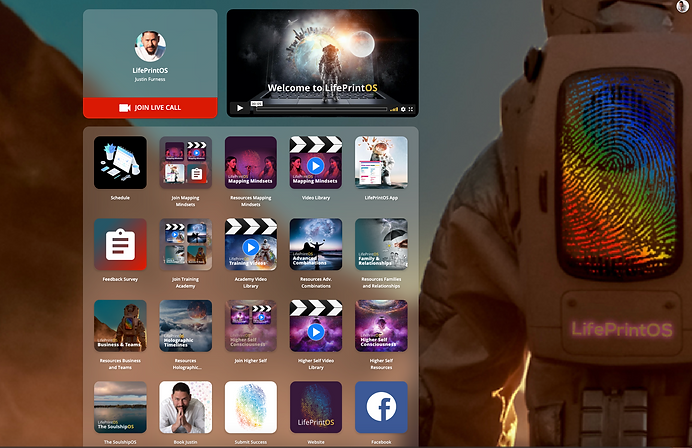Image resolution: width=692 pixels, height=448 pixels.
Task: Open the video settings gear
Action: click(x=403, y=109)
